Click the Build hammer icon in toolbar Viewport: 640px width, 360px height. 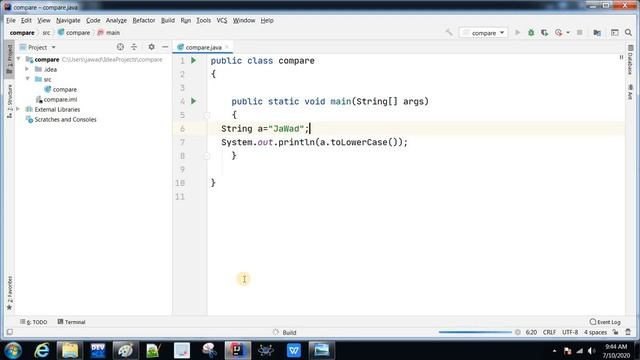(x=449, y=32)
